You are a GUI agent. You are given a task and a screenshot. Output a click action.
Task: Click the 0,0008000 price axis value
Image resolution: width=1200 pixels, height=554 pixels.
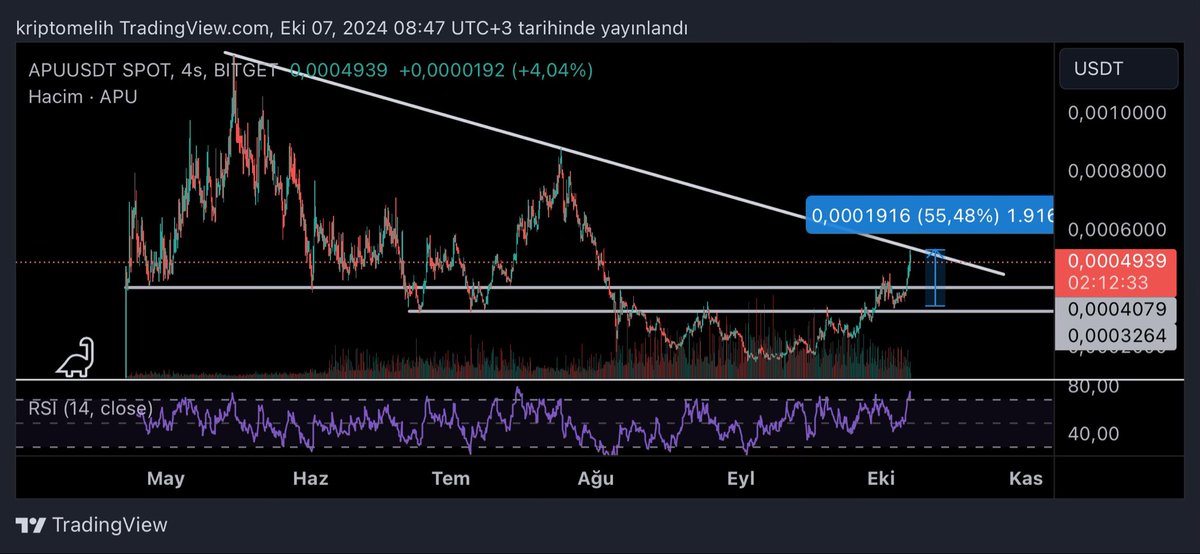(1118, 171)
